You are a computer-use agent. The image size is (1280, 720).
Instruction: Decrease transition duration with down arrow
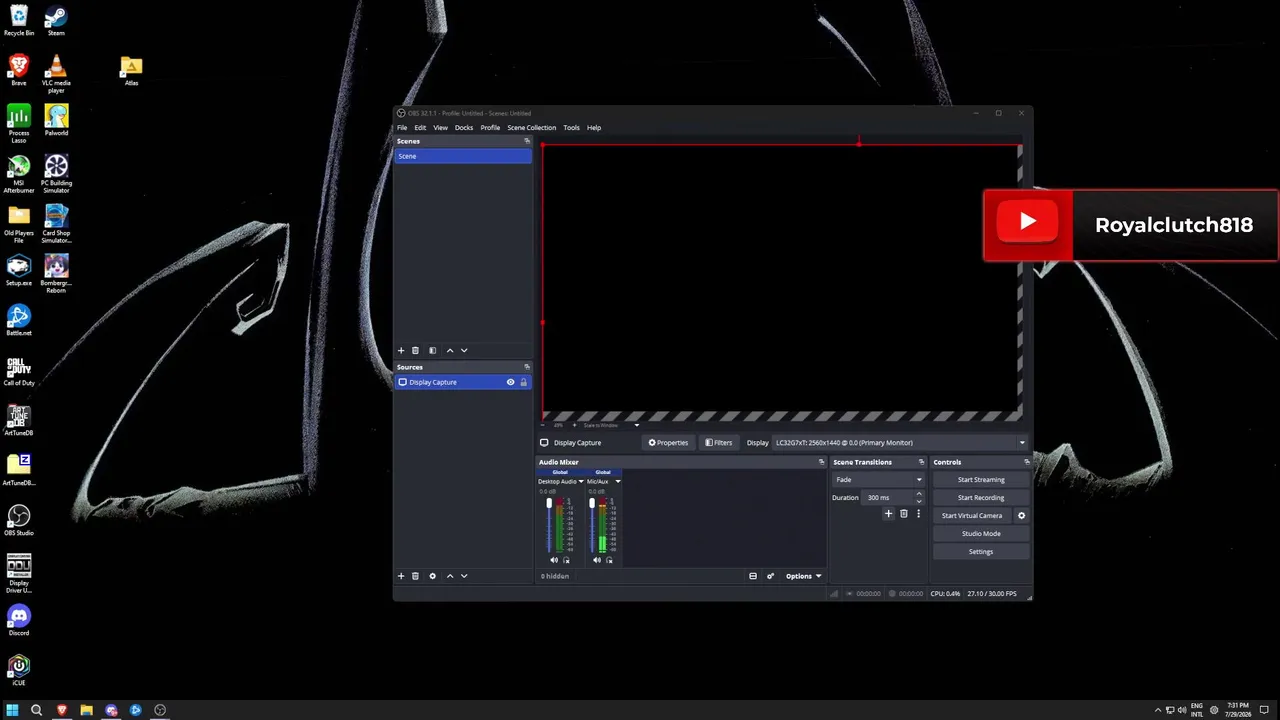(919, 501)
